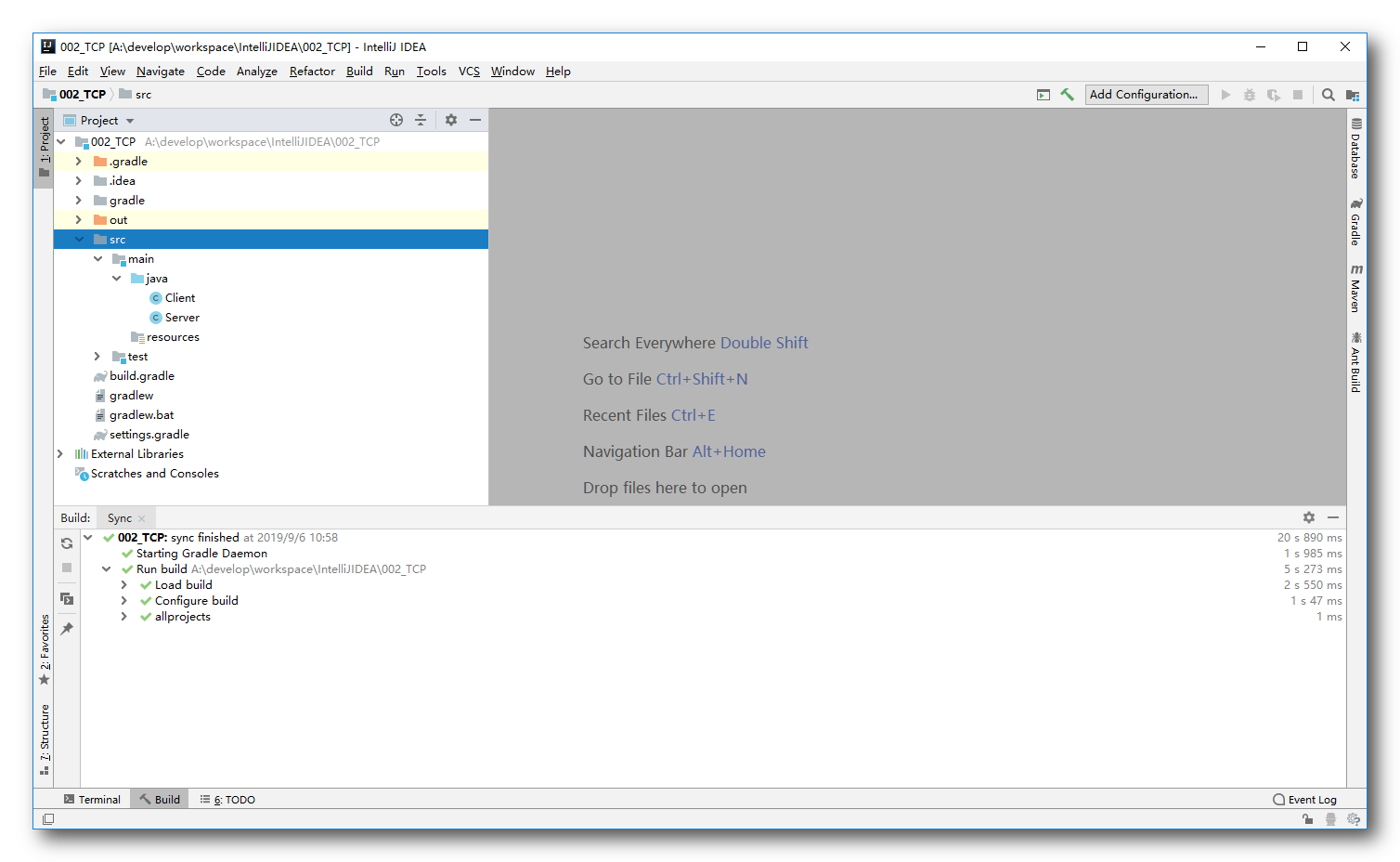Open the Maven tool window

pyautogui.click(x=1356, y=288)
